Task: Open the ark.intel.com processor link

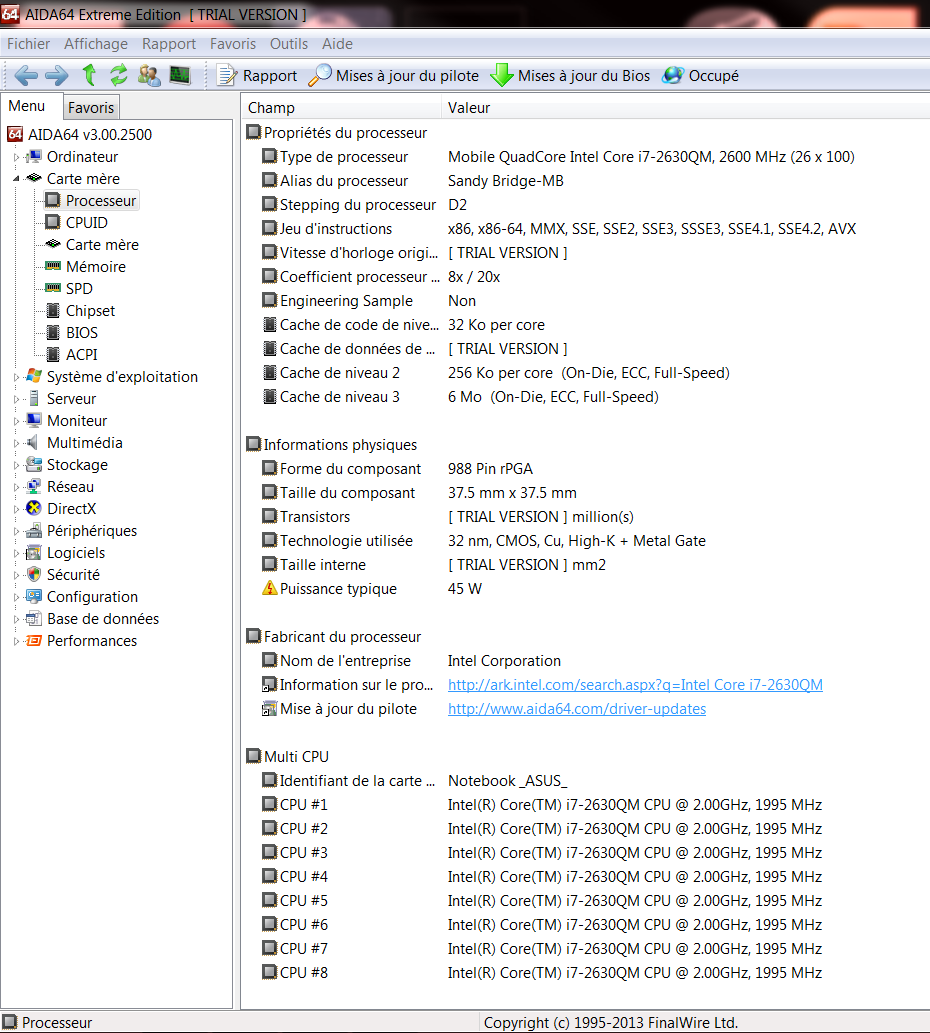Action: 635,684
